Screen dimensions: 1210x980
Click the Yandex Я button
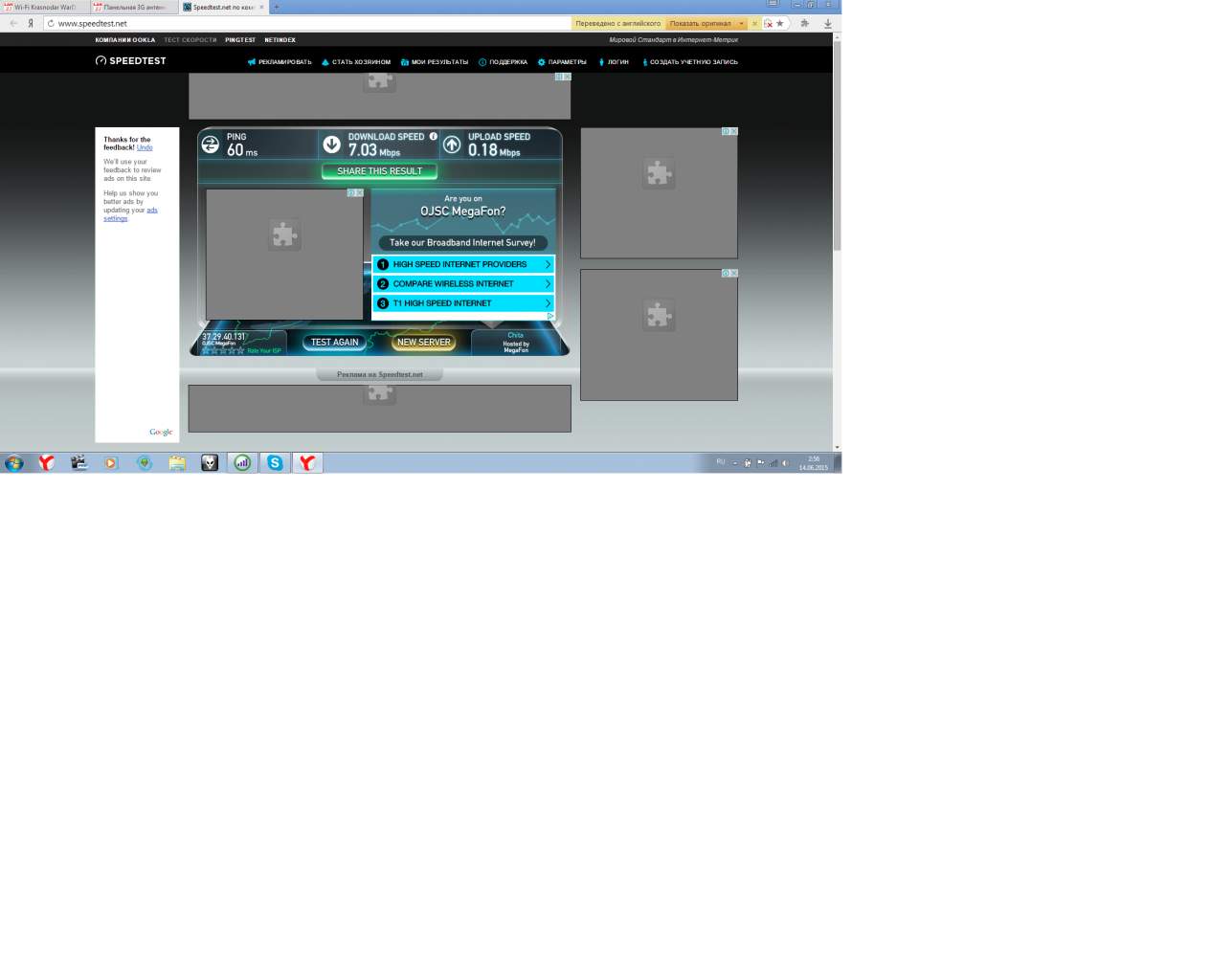[x=31, y=23]
